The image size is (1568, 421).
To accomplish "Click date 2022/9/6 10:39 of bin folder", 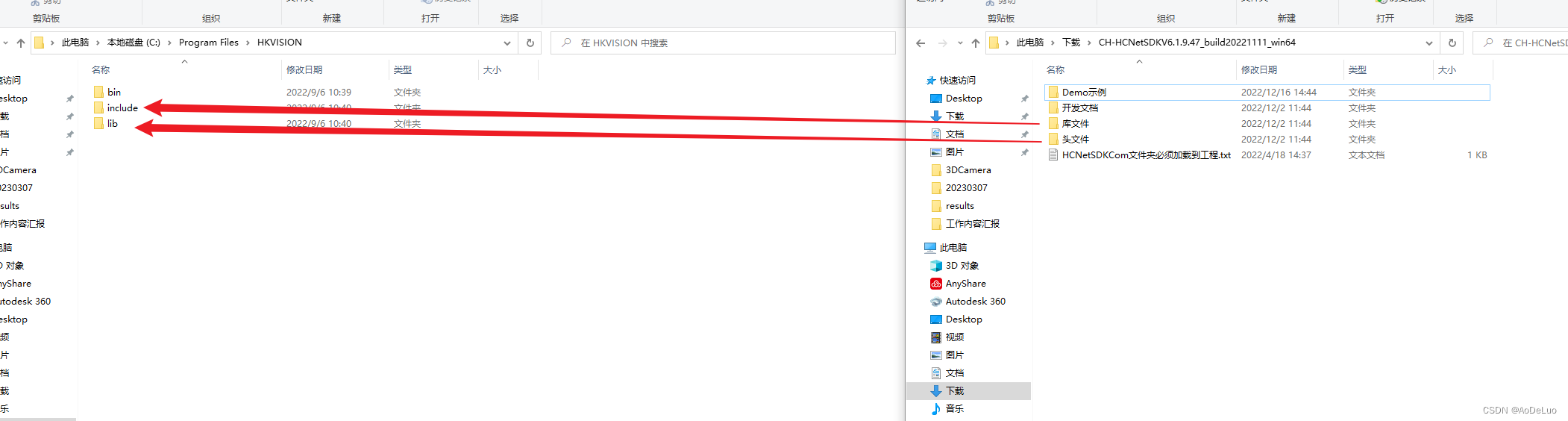I will (319, 92).
